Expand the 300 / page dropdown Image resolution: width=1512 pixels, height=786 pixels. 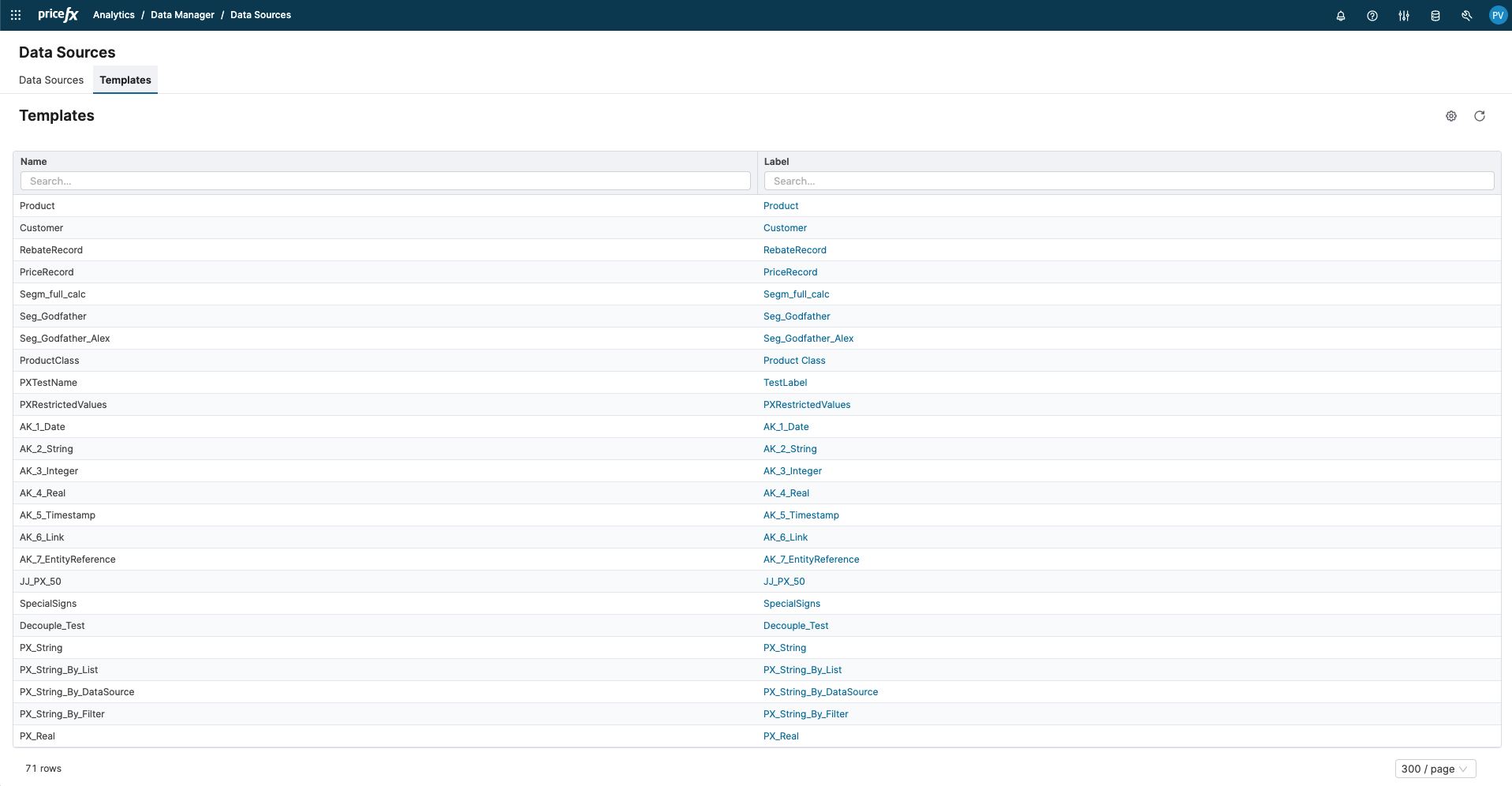pos(1435,769)
